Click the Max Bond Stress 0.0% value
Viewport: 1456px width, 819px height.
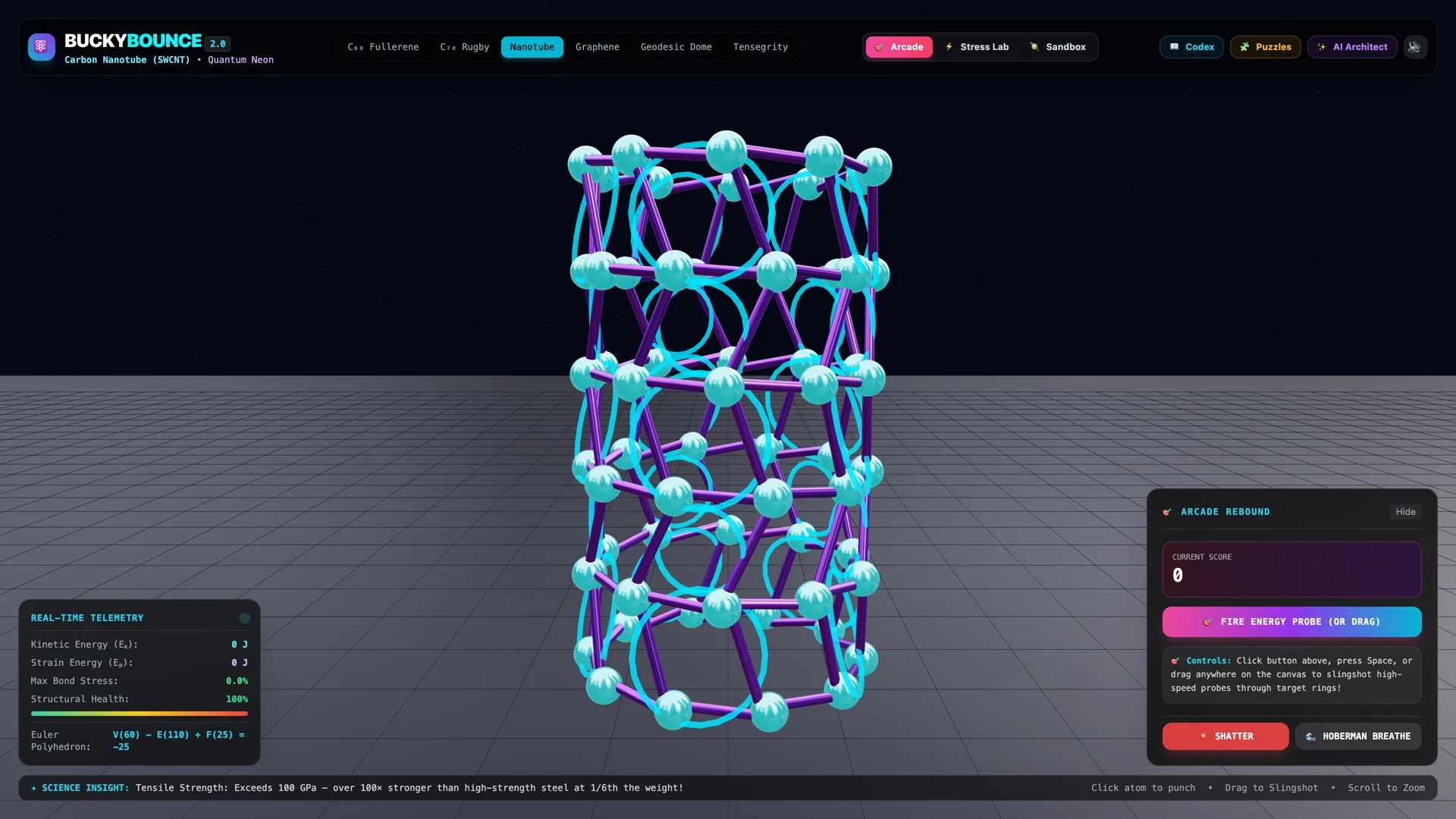[x=237, y=681]
